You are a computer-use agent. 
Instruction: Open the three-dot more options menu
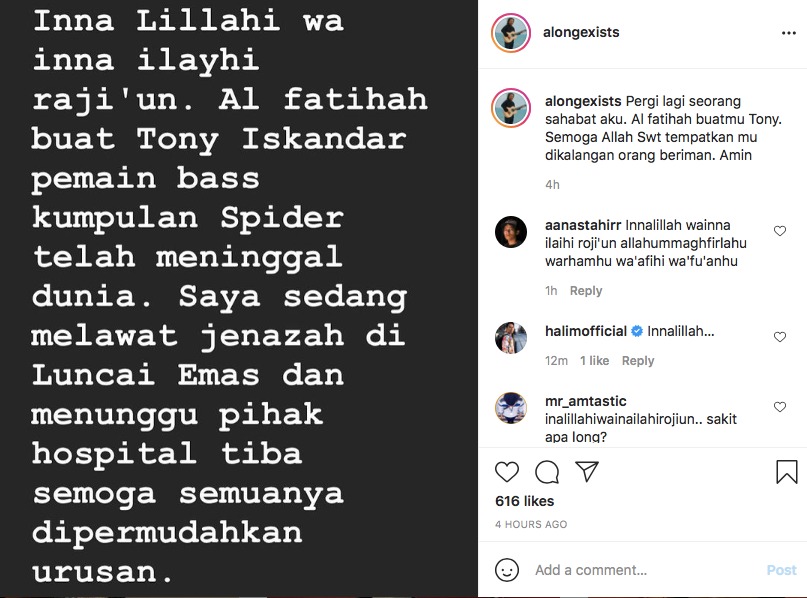click(x=788, y=33)
